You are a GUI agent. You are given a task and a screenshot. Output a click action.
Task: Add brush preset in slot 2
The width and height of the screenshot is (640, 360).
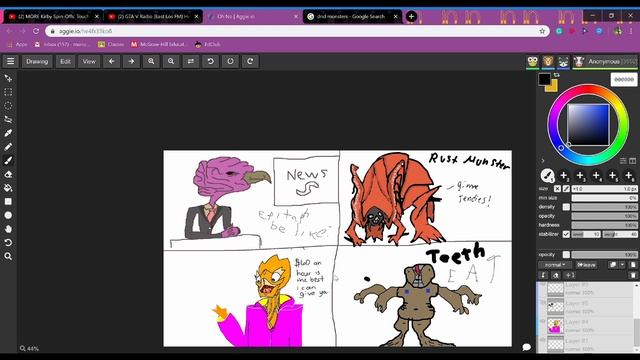(564, 176)
